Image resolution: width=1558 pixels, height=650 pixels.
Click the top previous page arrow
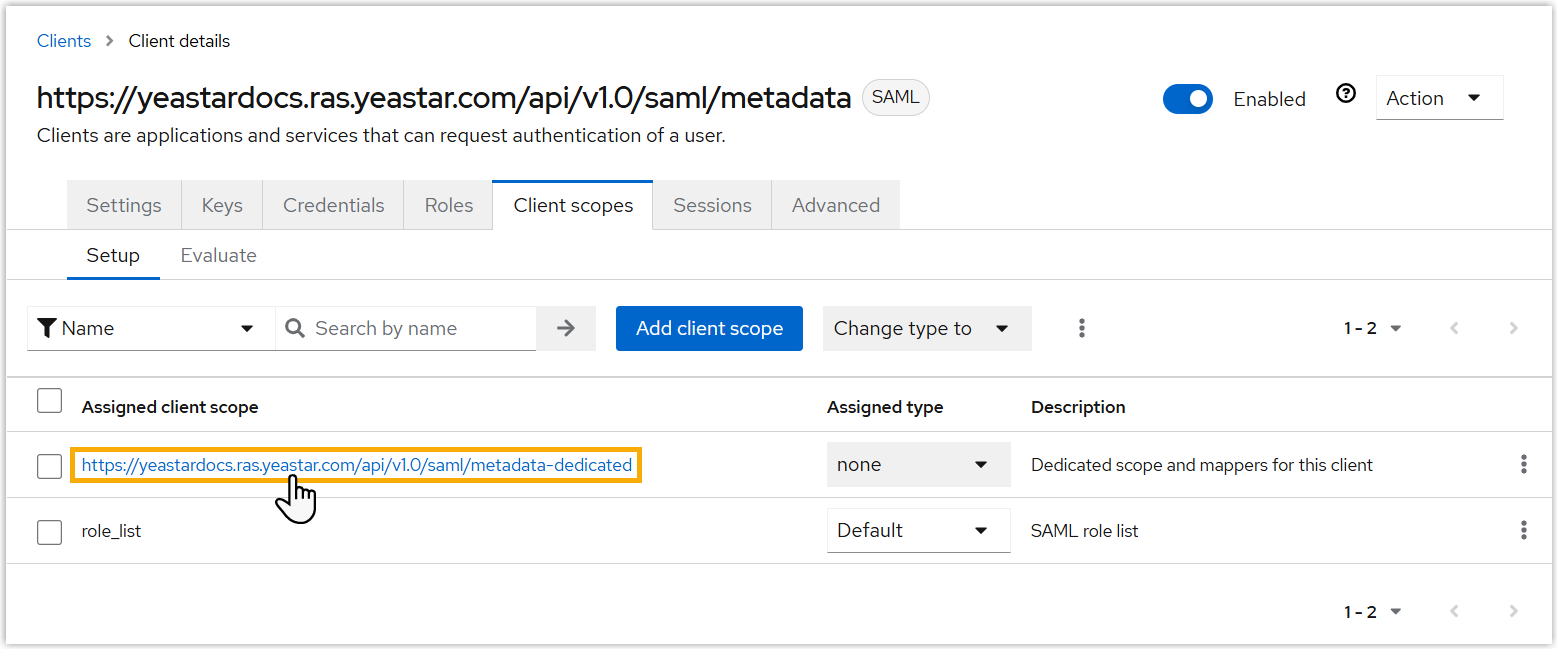coord(1455,328)
